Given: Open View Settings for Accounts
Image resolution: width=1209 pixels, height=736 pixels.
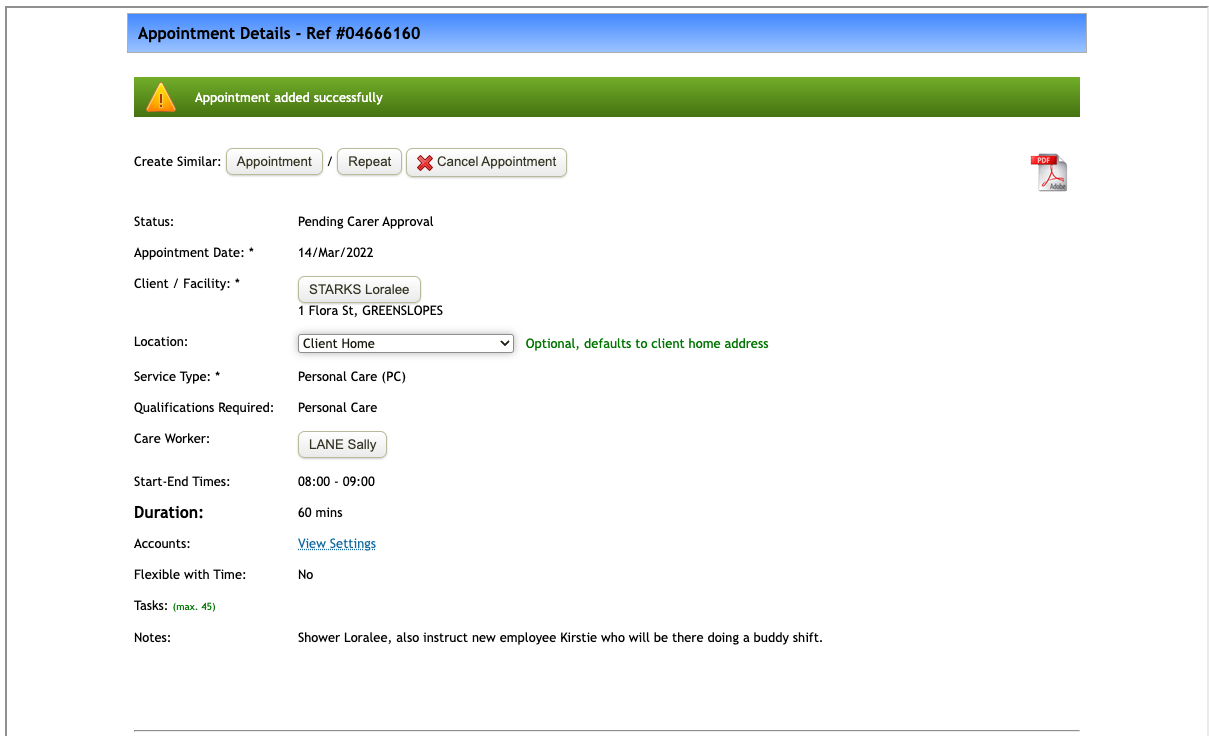Looking at the screenshot, I should coord(336,543).
